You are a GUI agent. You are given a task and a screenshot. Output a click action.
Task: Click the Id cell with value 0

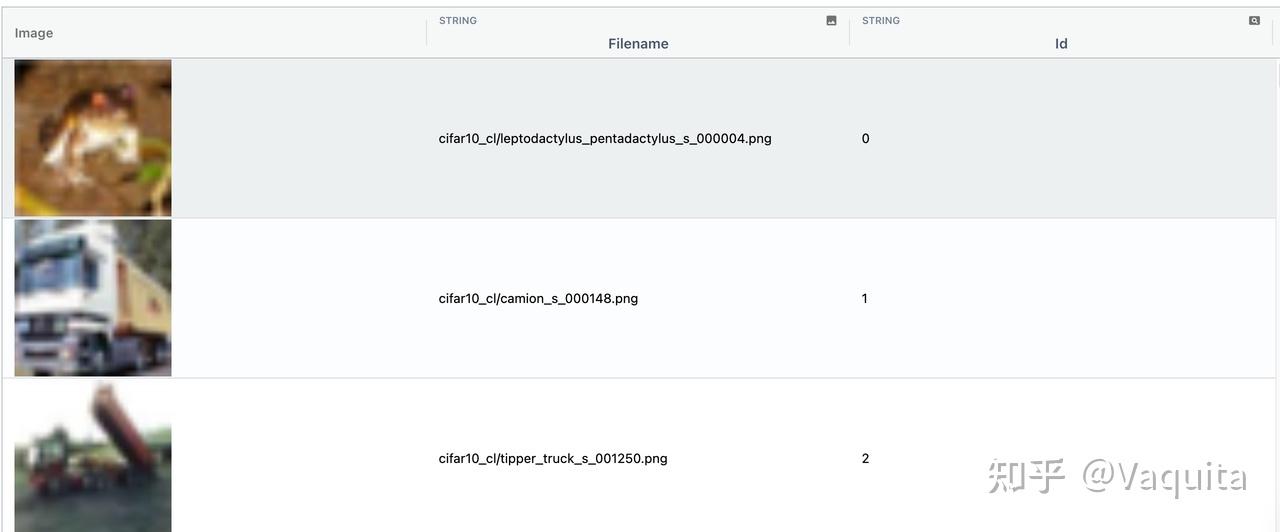[x=866, y=139]
